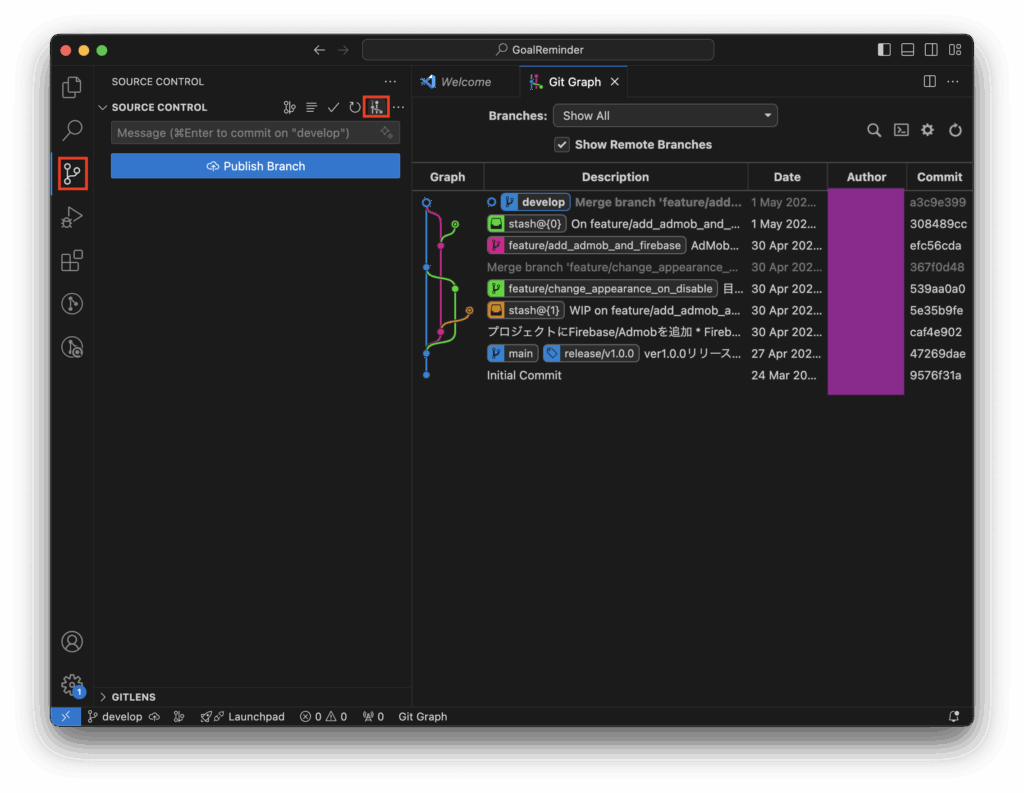
Task: Click the ports forwarded 0 status item
Action: tap(373, 717)
